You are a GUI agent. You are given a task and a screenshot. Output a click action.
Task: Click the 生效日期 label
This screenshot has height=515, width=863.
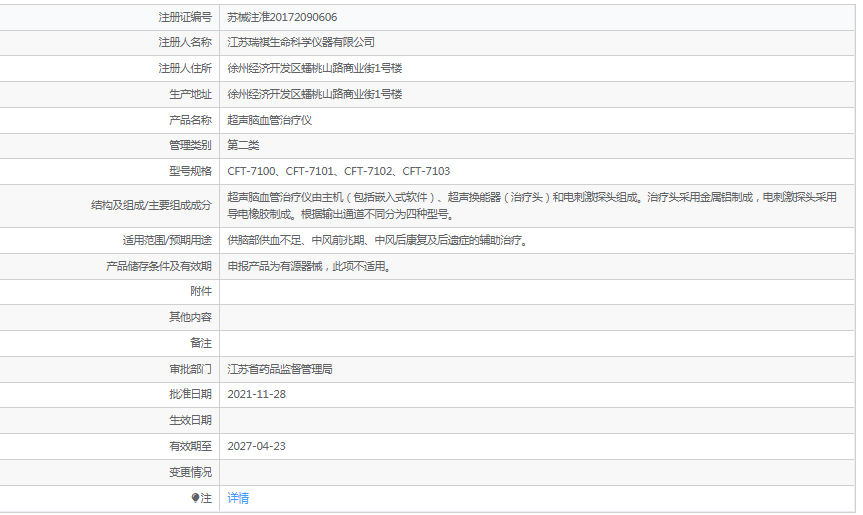(x=190, y=420)
